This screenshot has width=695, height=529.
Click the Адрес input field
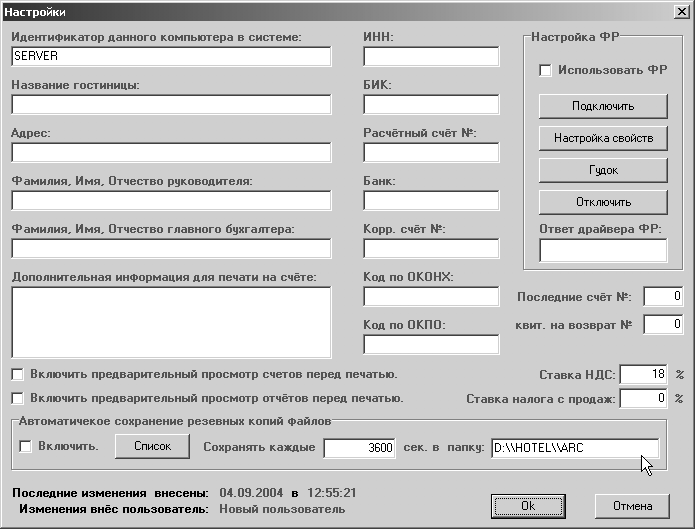tap(171, 153)
